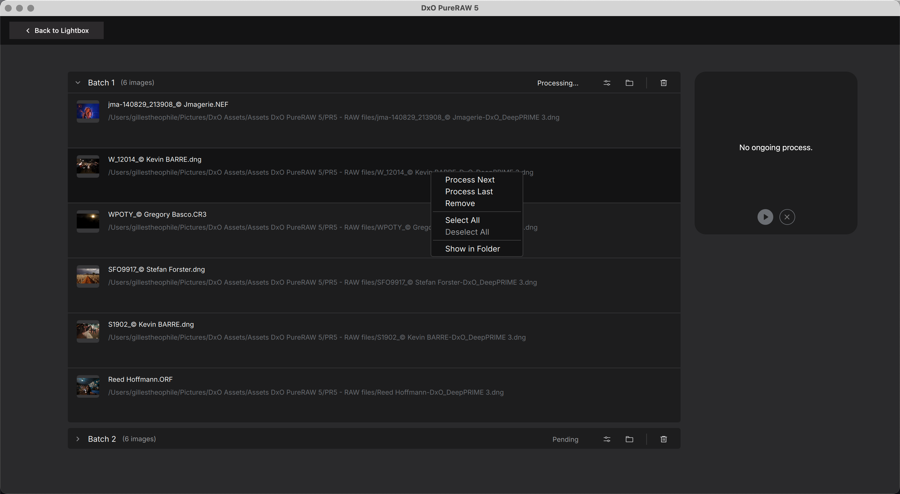Start processing with the play button
Screen dimensions: 900x494
(765, 217)
